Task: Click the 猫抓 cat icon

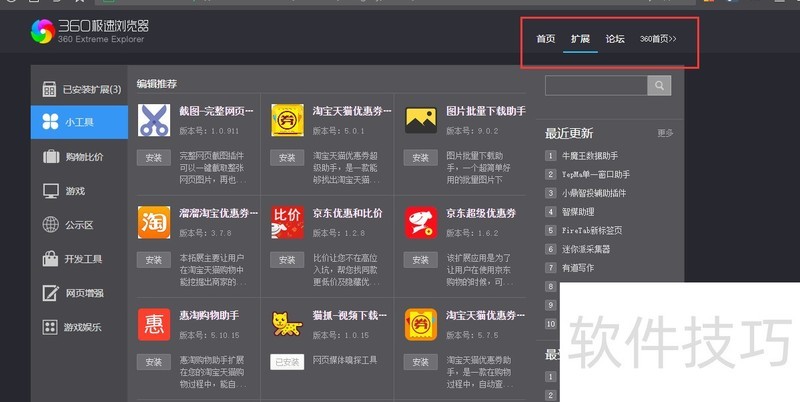Action: click(x=287, y=324)
